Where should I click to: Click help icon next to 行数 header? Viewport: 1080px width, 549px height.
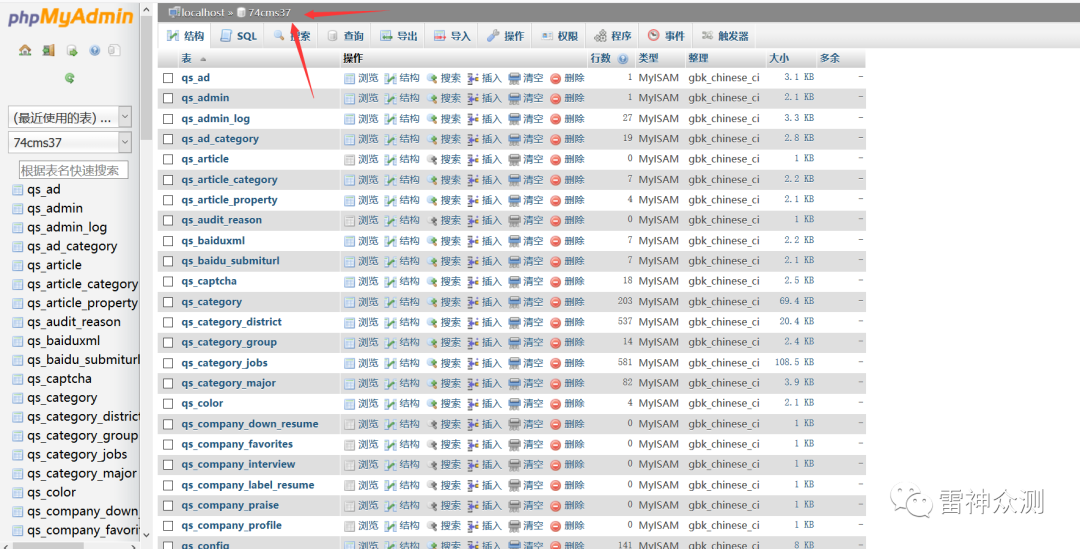(x=623, y=59)
